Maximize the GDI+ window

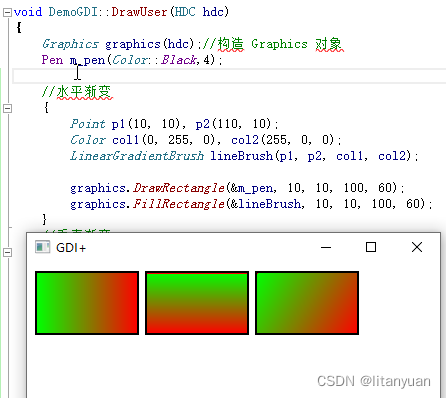(371, 247)
